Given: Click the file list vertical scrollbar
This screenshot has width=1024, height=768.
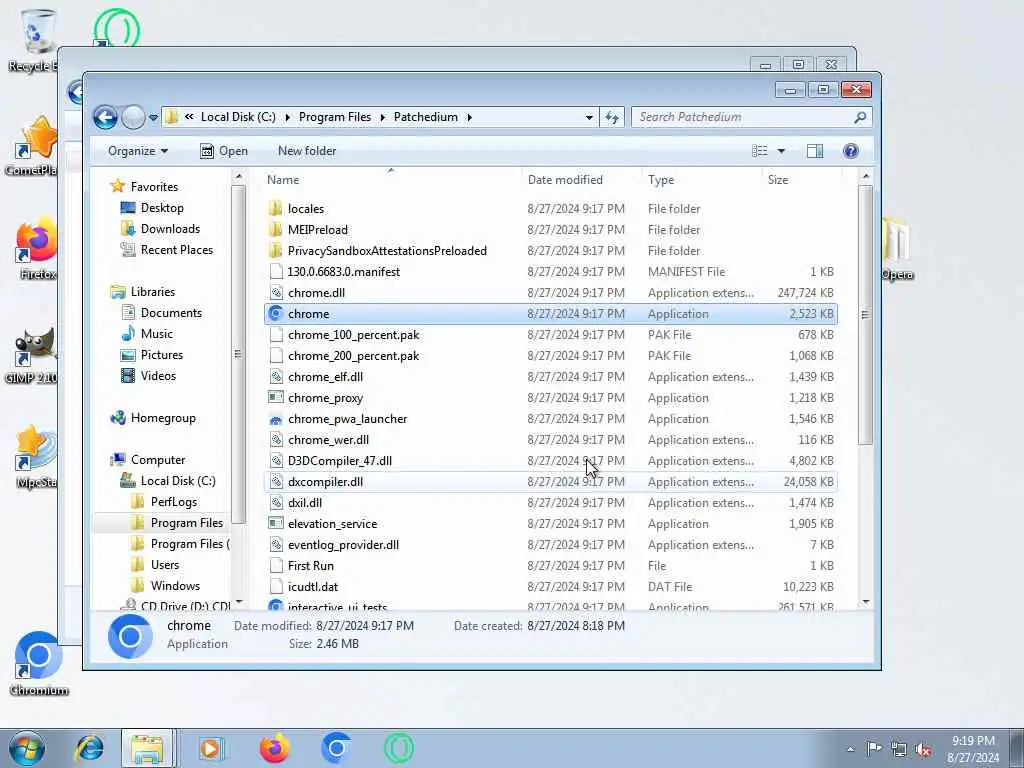Looking at the screenshot, I should pyautogui.click(x=865, y=315).
